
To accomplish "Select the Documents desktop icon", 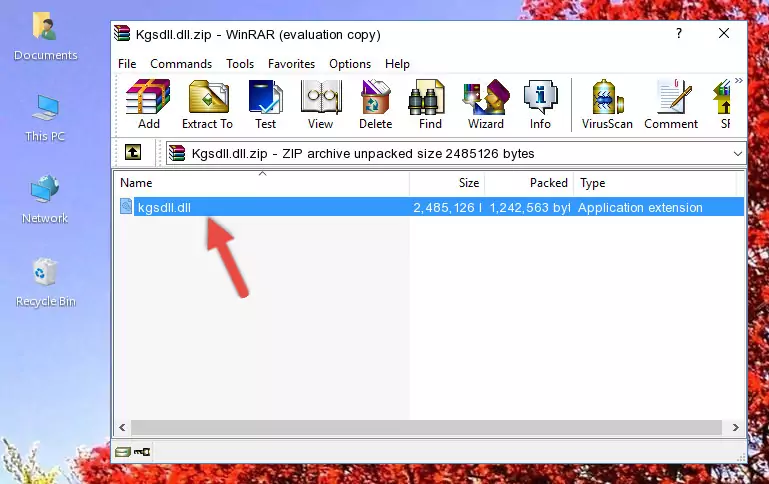I will click(x=45, y=37).
